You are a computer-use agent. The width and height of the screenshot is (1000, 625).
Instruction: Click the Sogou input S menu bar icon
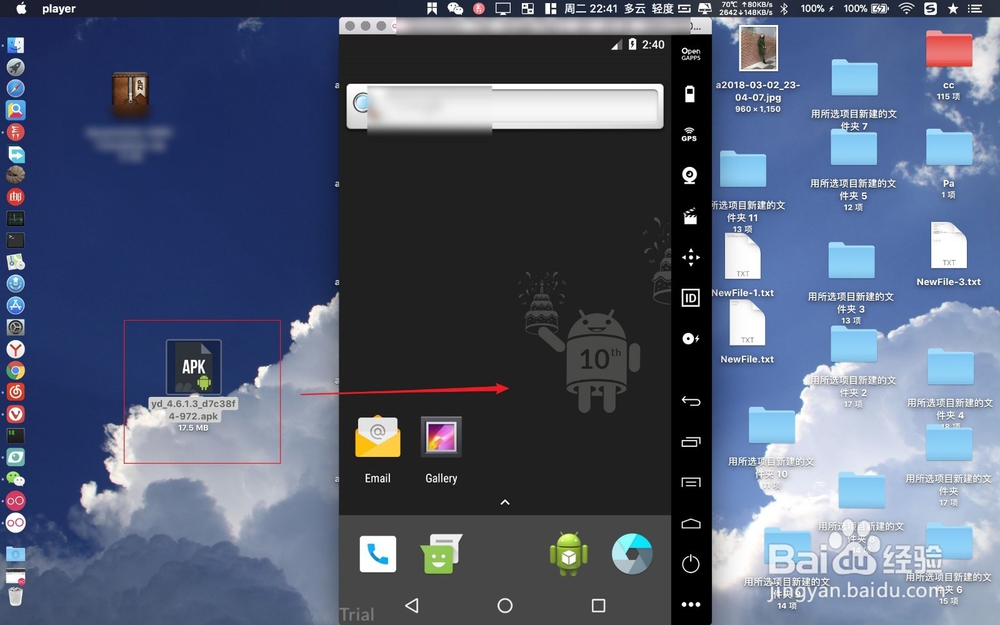pos(930,8)
